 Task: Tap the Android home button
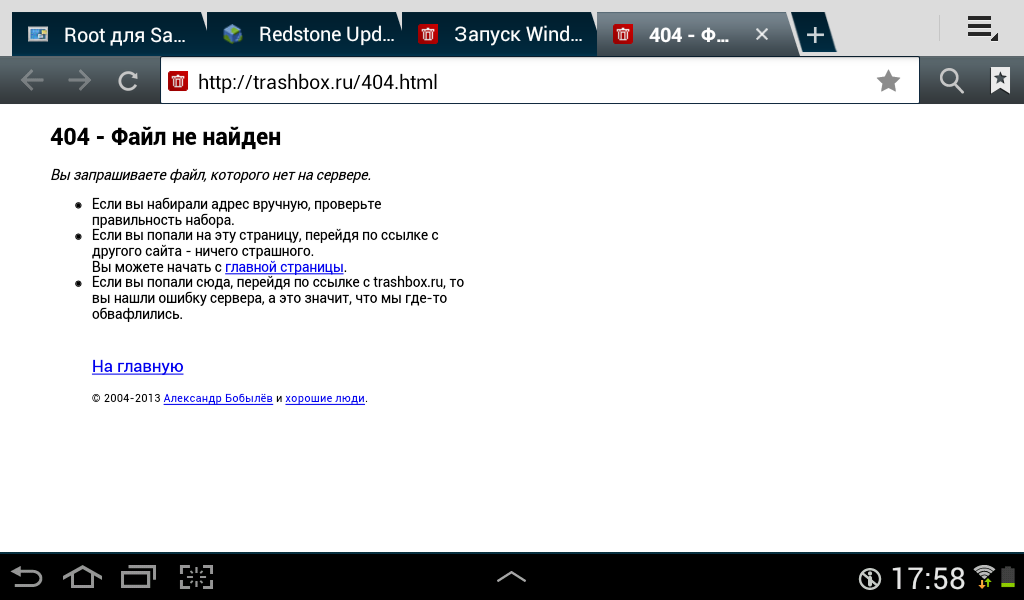82,577
